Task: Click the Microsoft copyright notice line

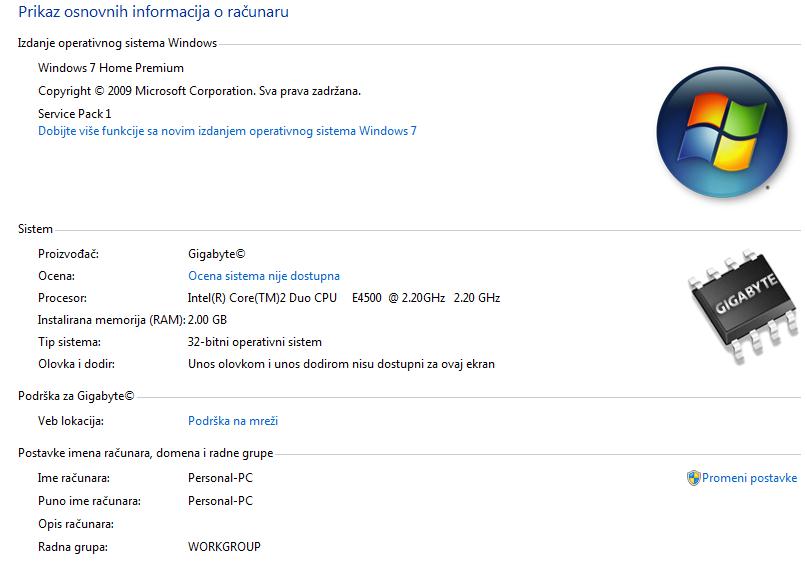Action: (199, 91)
